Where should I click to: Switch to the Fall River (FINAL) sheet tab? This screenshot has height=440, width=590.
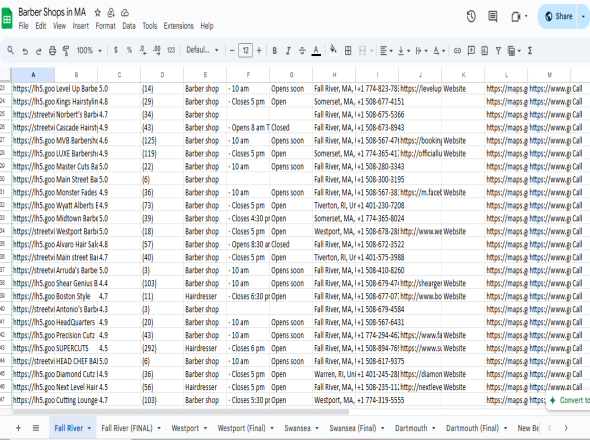tap(127, 428)
